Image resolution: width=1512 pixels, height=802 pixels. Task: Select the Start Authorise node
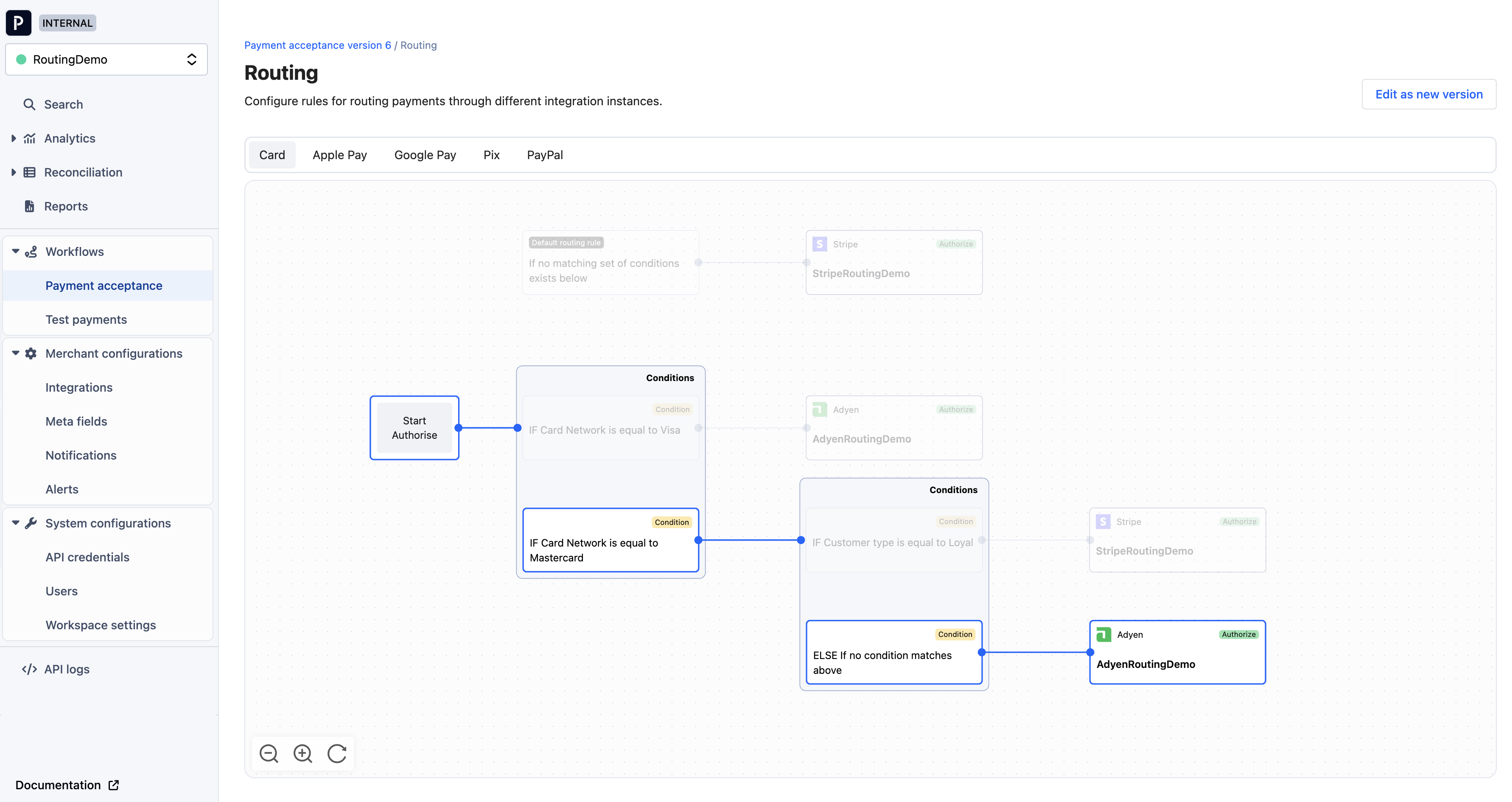click(x=414, y=428)
